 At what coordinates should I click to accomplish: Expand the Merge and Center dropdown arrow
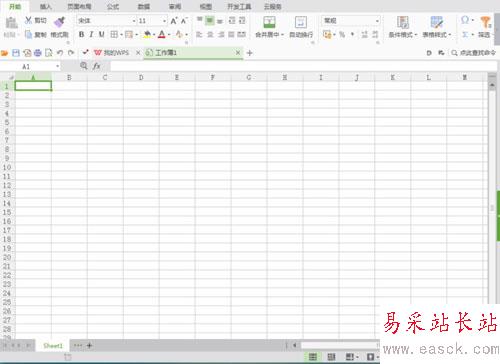[x=283, y=35]
